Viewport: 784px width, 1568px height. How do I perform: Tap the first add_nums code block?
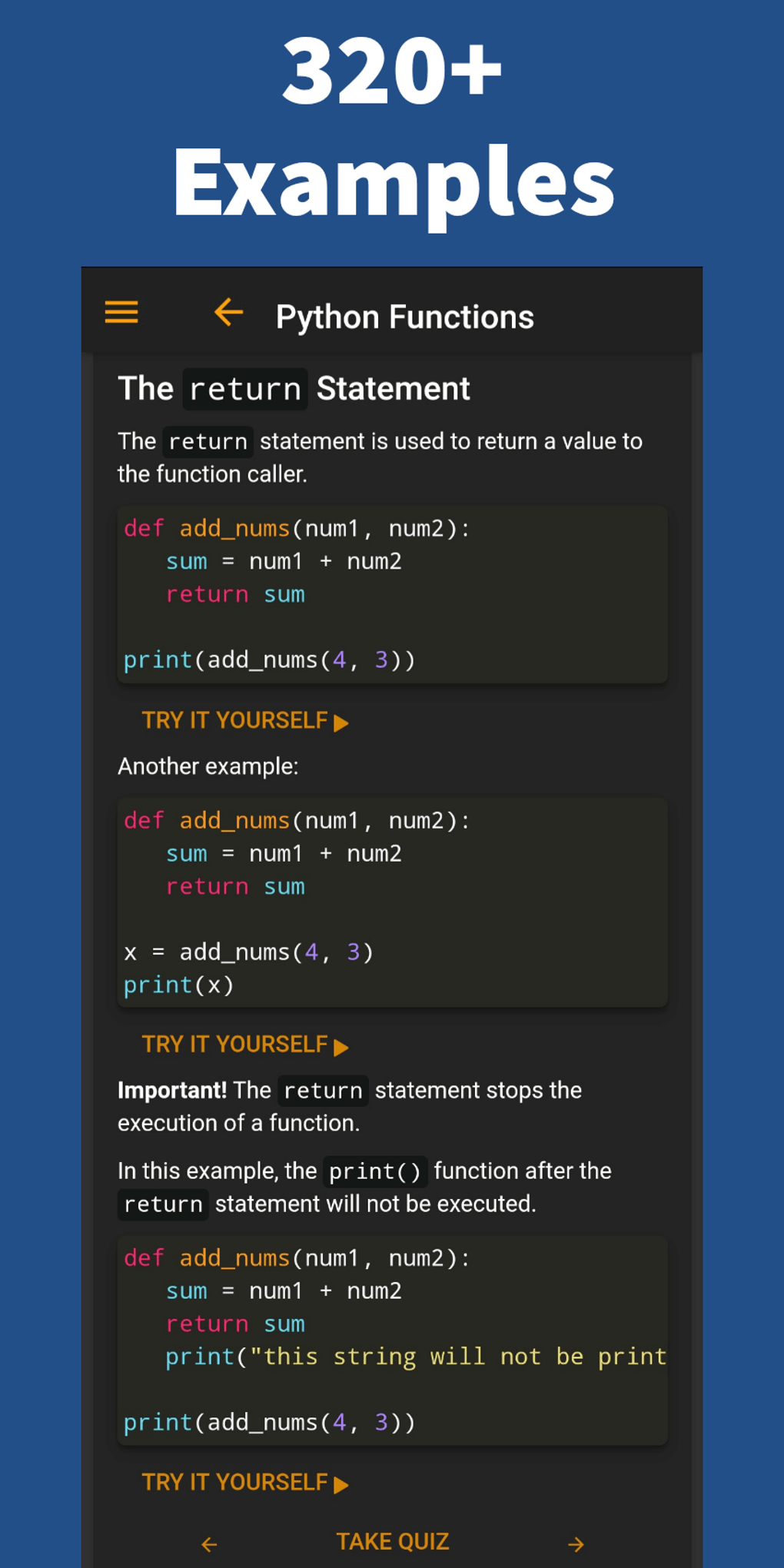coord(392,593)
